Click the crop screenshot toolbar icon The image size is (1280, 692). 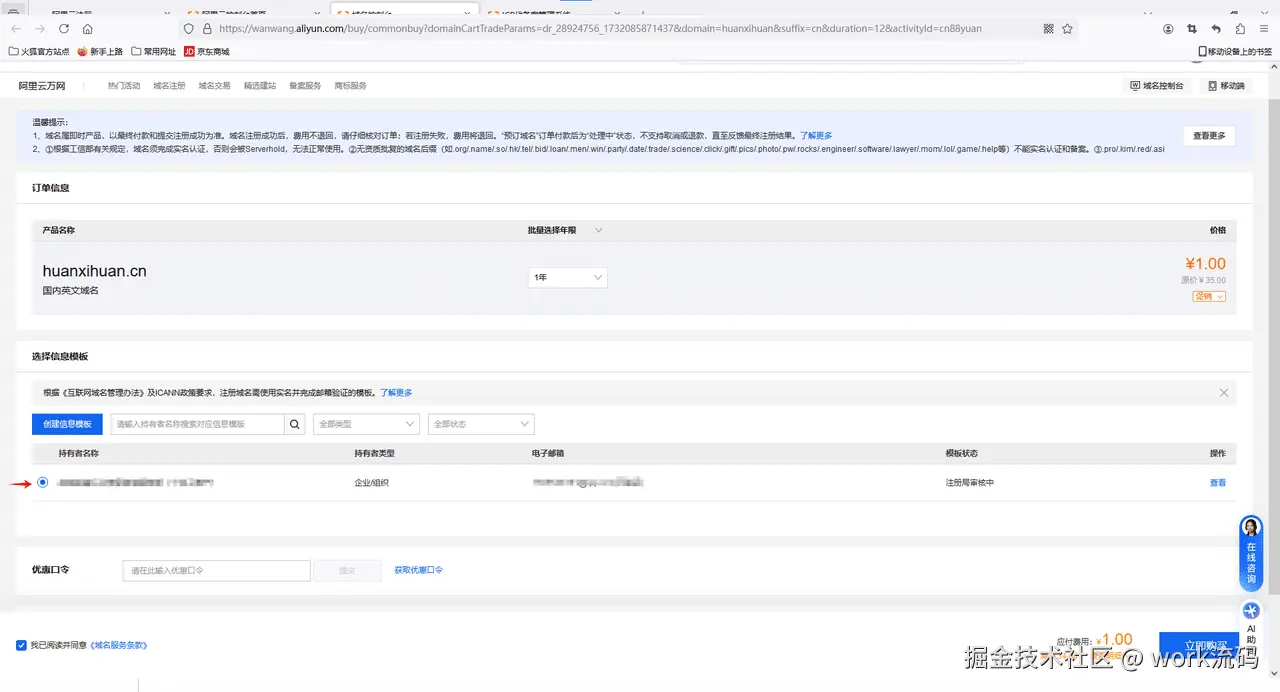click(x=1192, y=29)
